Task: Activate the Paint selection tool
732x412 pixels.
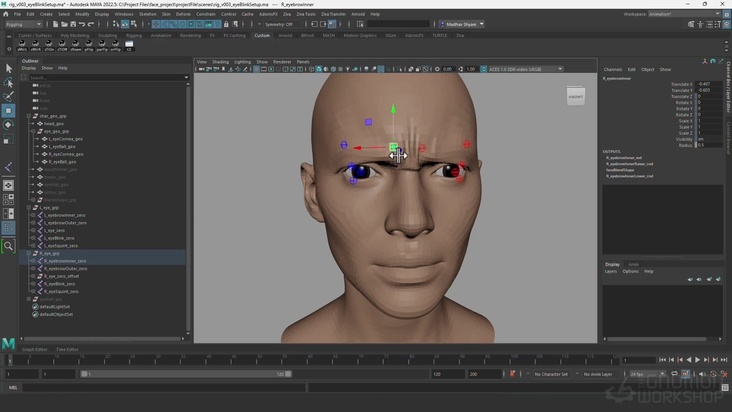Action: coord(8,97)
